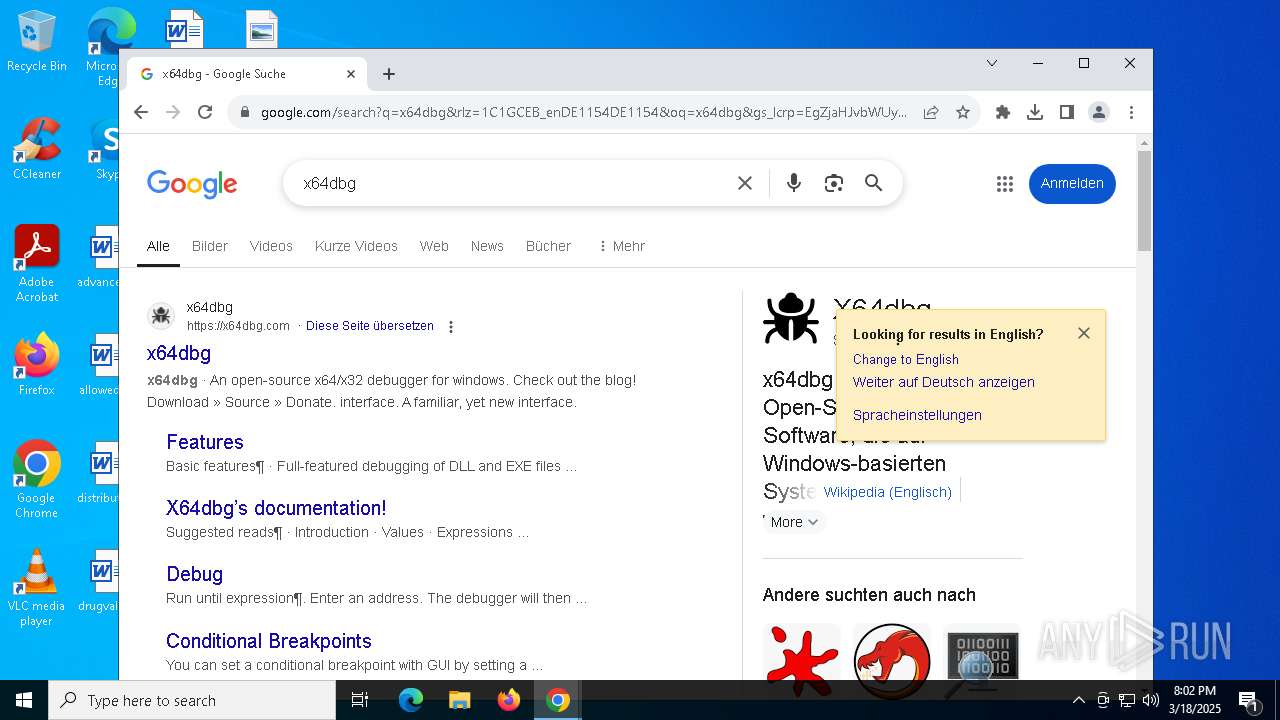Launch Microsoft Edge from the taskbar
The height and width of the screenshot is (720, 1280).
pos(411,700)
